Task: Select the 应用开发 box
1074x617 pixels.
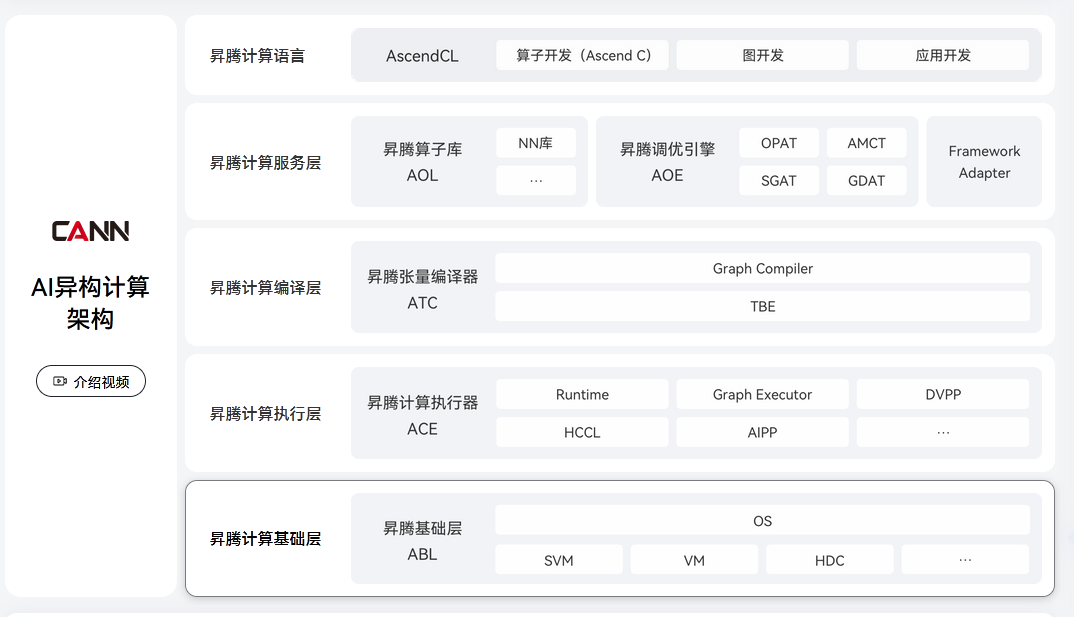Action: (x=942, y=55)
